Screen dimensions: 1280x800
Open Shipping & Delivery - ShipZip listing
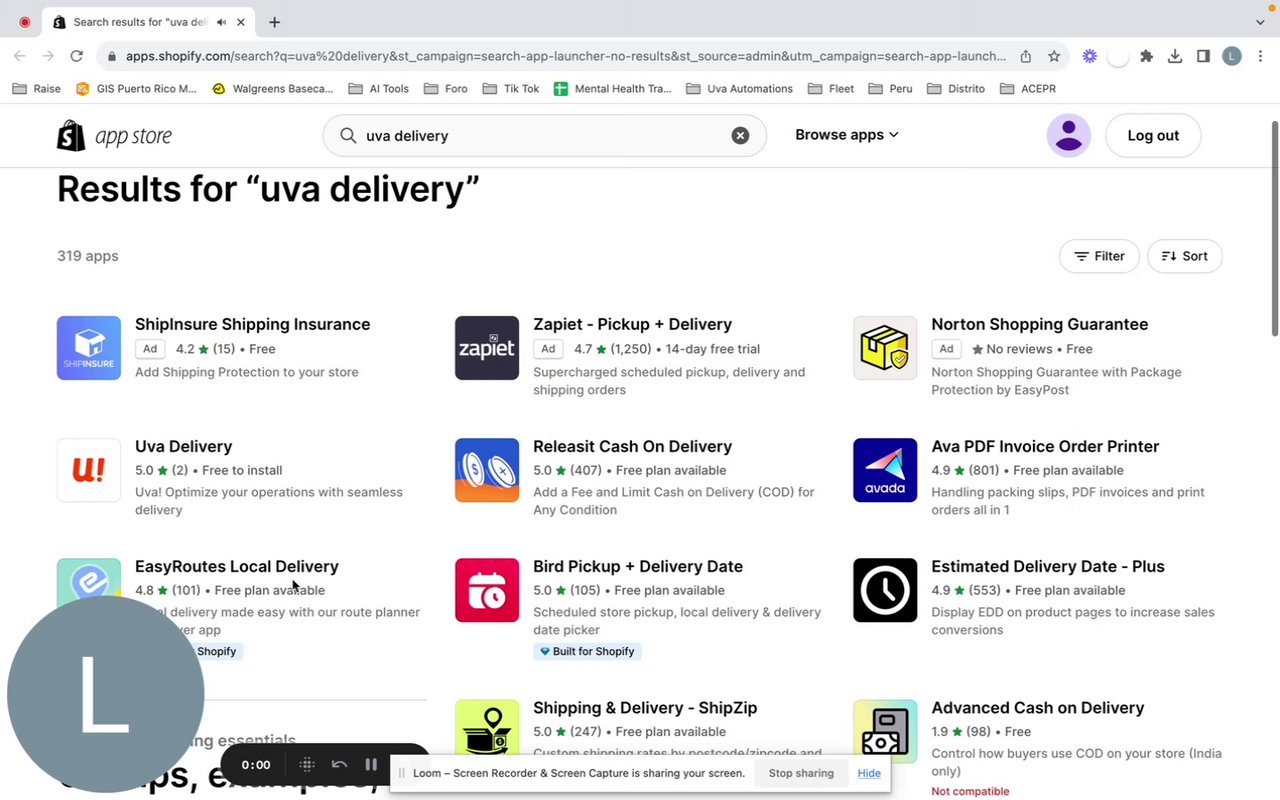point(645,707)
